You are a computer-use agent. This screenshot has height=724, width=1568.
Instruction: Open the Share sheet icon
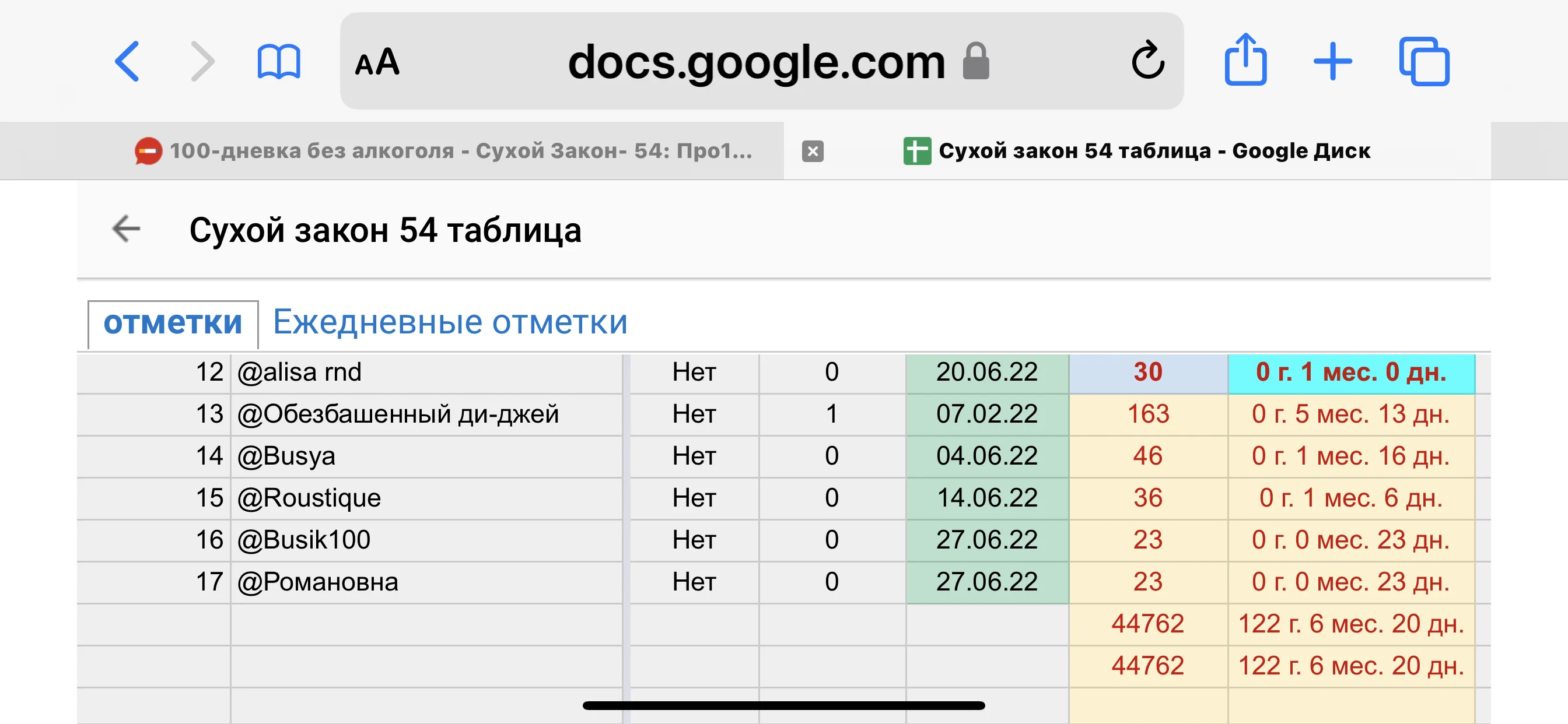(1245, 59)
